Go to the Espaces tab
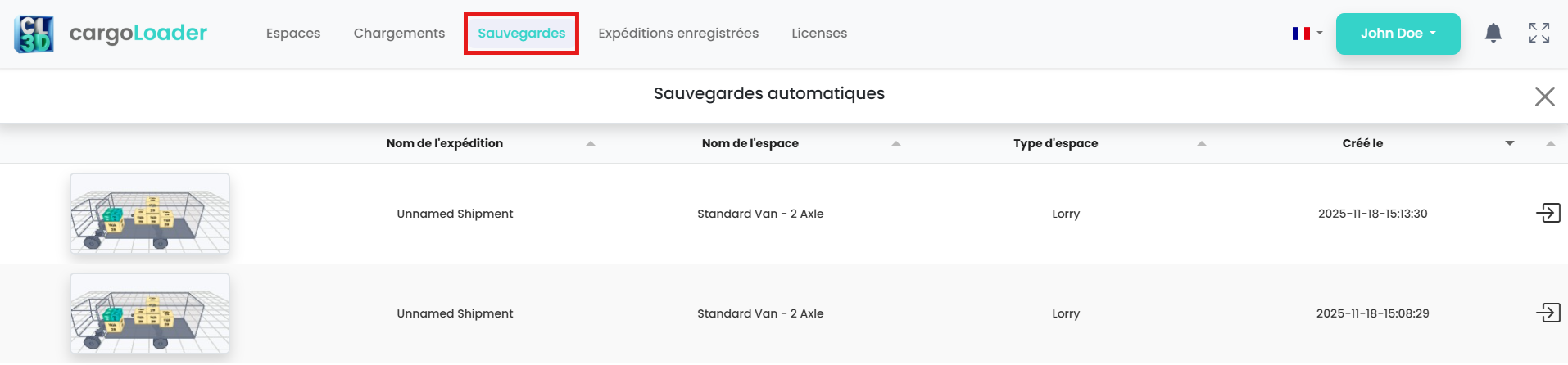 click(x=293, y=34)
